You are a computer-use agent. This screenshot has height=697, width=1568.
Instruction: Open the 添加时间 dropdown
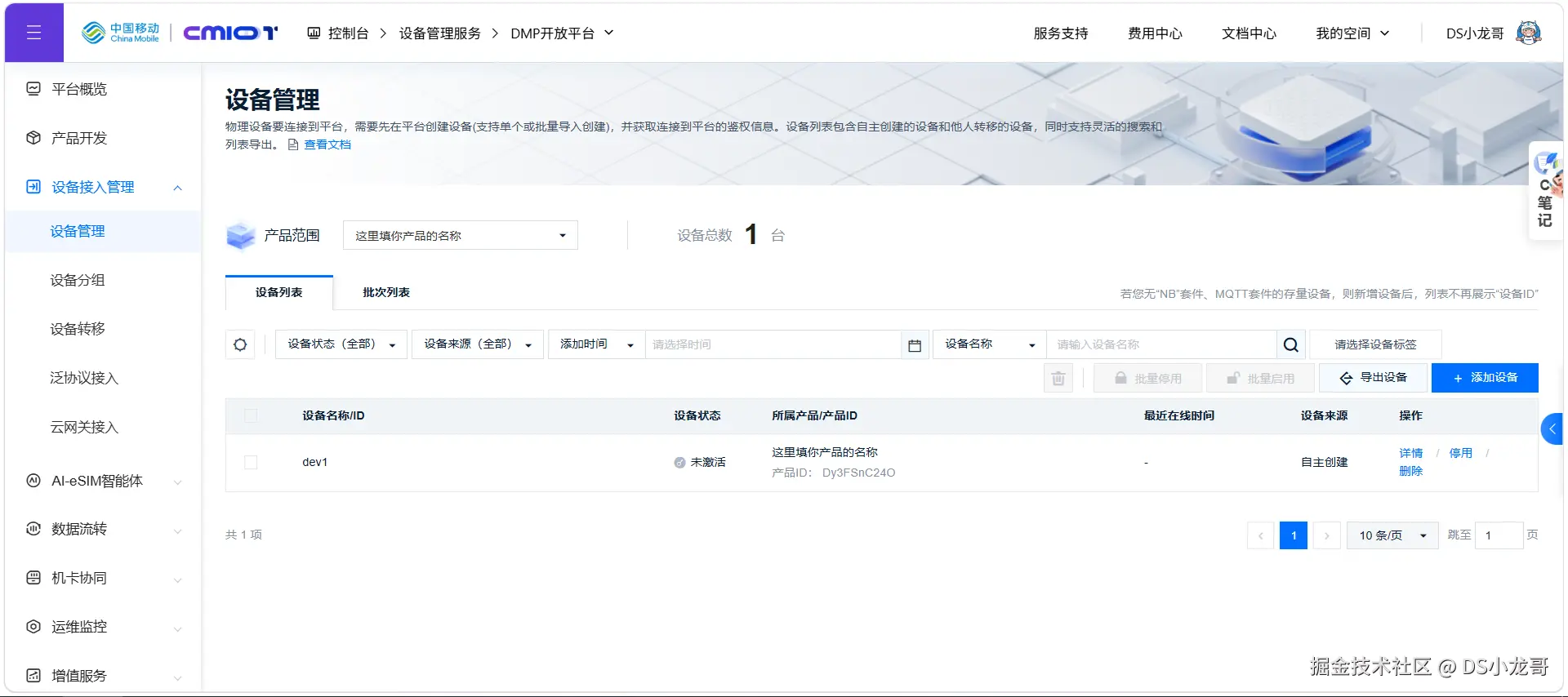coord(597,344)
